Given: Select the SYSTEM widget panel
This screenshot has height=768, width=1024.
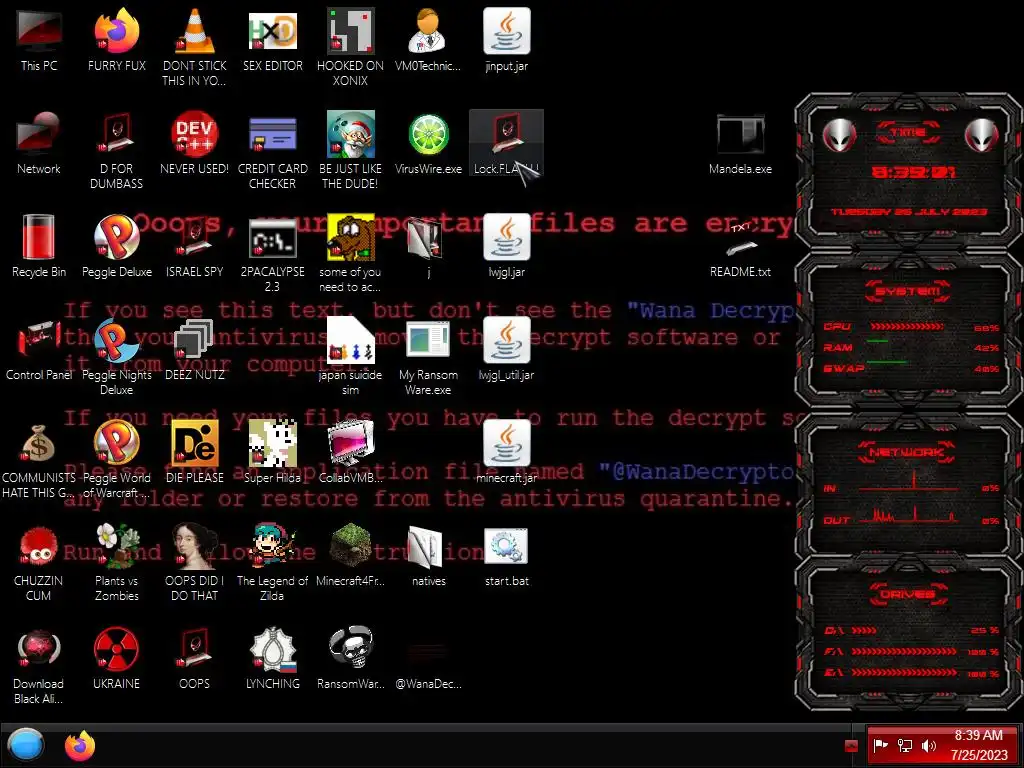Looking at the screenshot, I should [908, 333].
